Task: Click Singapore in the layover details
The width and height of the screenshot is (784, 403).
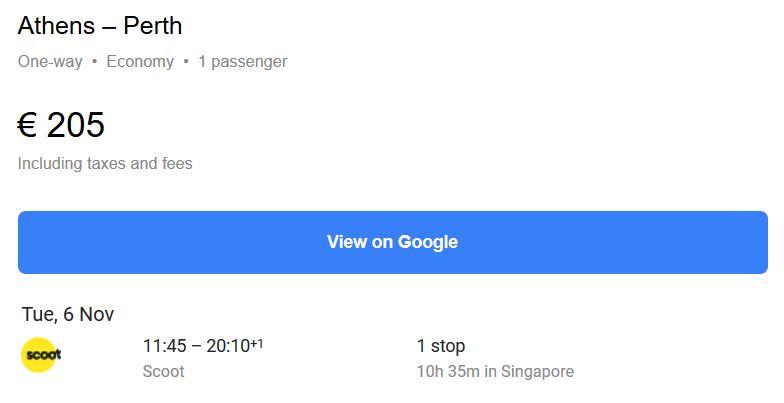Action: click(538, 372)
